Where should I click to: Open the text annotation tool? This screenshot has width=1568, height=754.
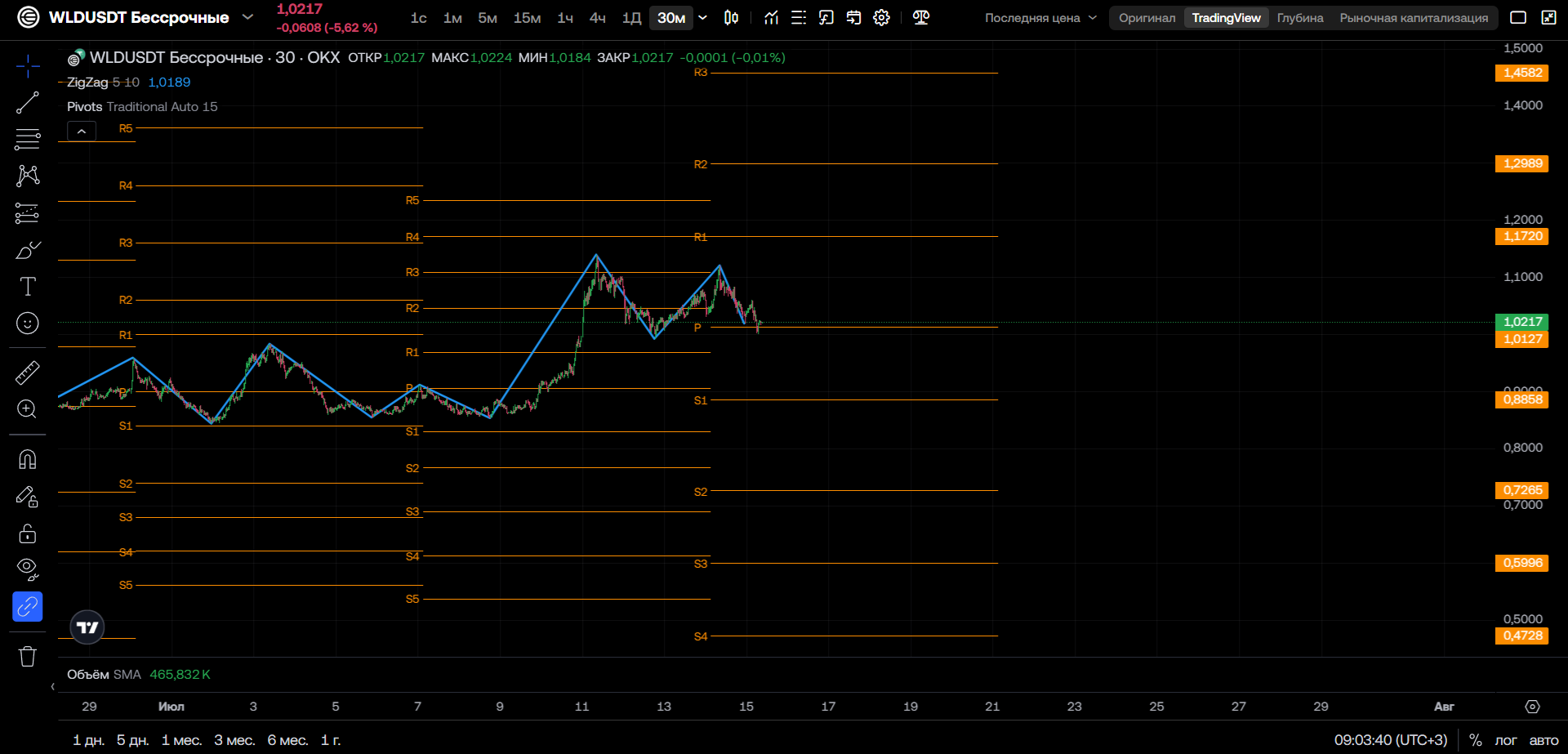pyautogui.click(x=27, y=287)
